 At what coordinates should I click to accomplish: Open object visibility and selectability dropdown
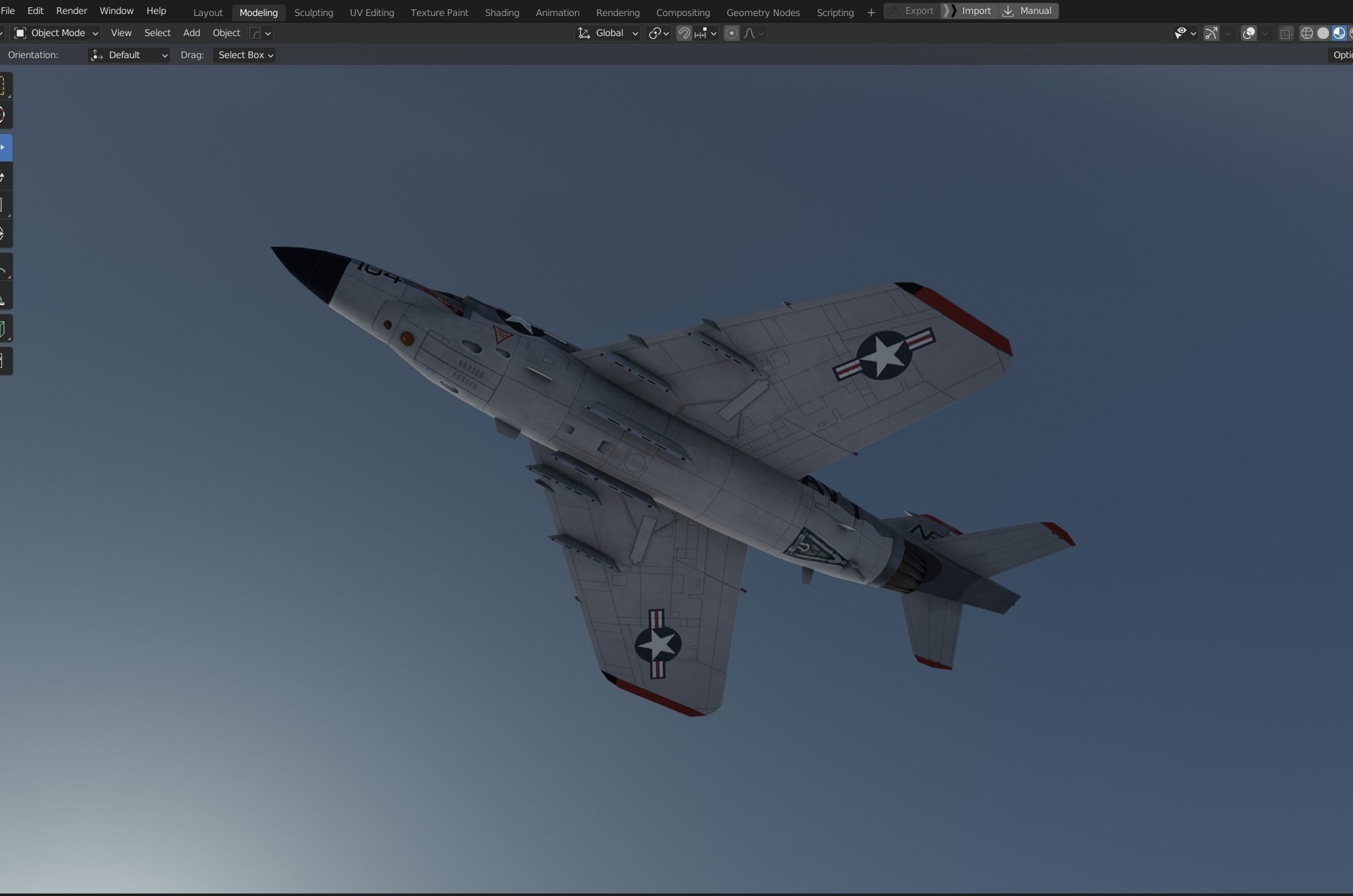tap(1185, 33)
